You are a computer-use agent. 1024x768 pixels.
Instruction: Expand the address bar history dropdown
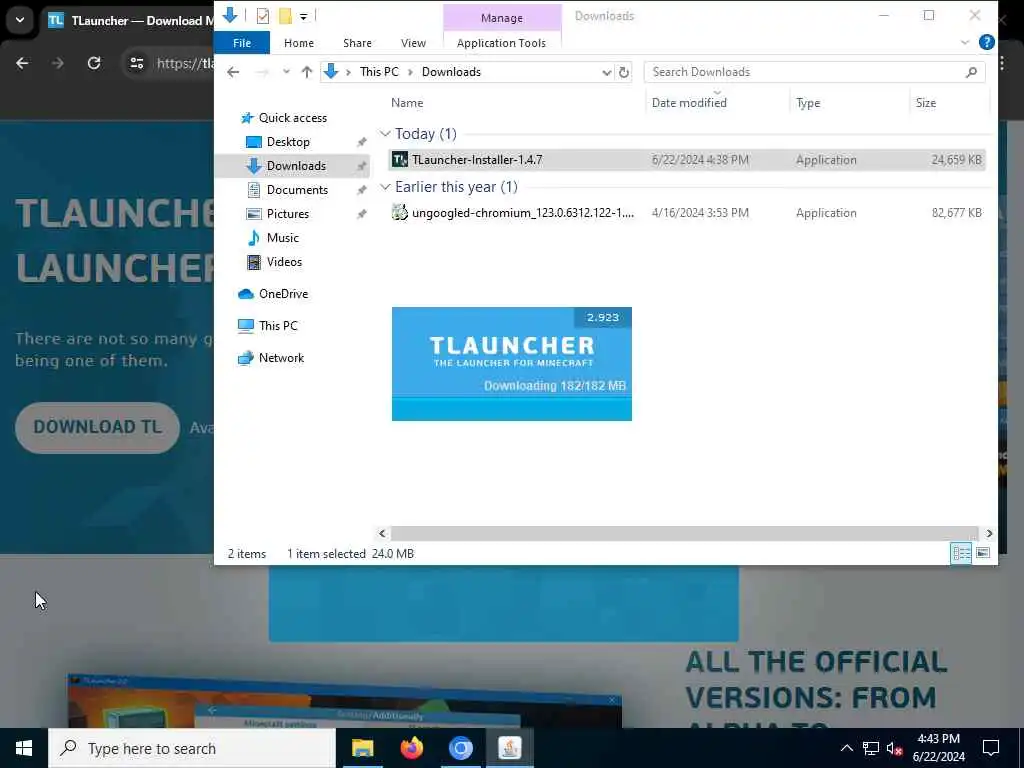pyautogui.click(x=607, y=72)
